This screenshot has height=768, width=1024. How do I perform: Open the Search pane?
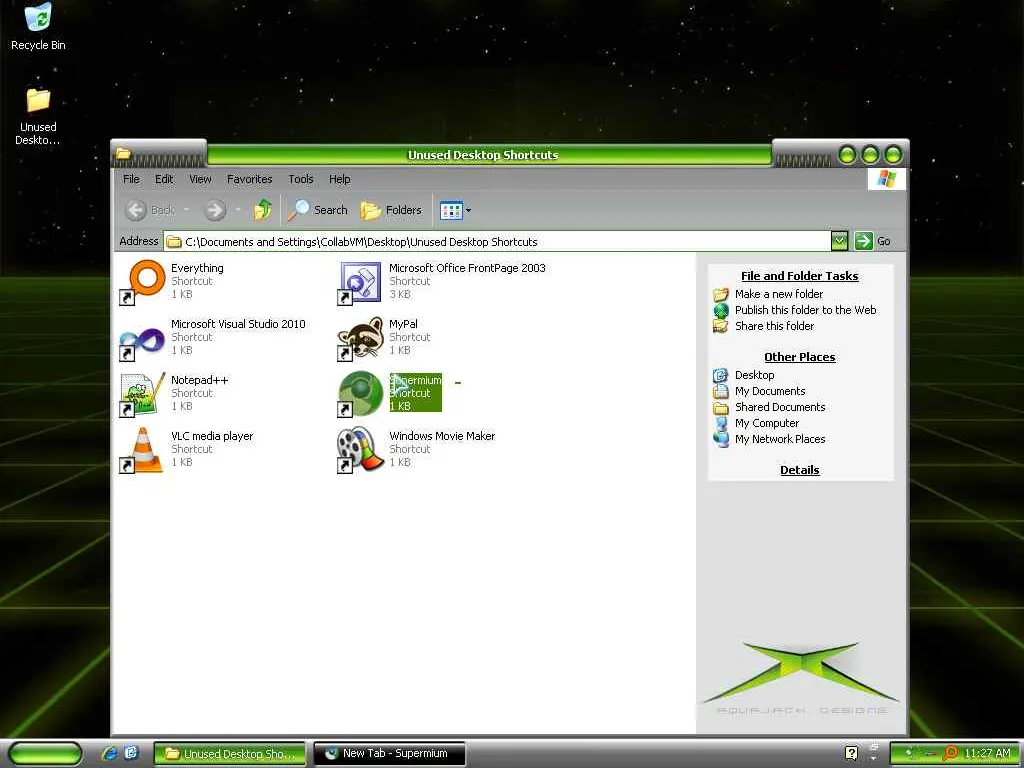point(318,210)
